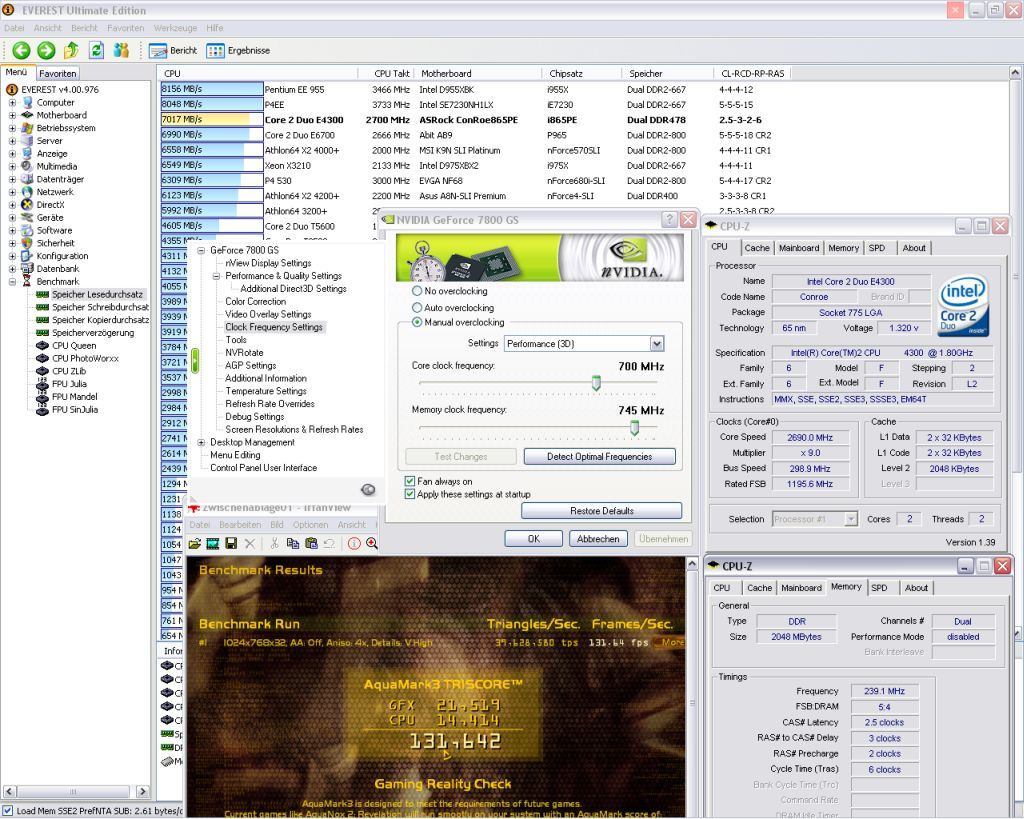Select Temperature Settings in NVIDIA tree
The image size is (1024, 819).
coord(266,391)
